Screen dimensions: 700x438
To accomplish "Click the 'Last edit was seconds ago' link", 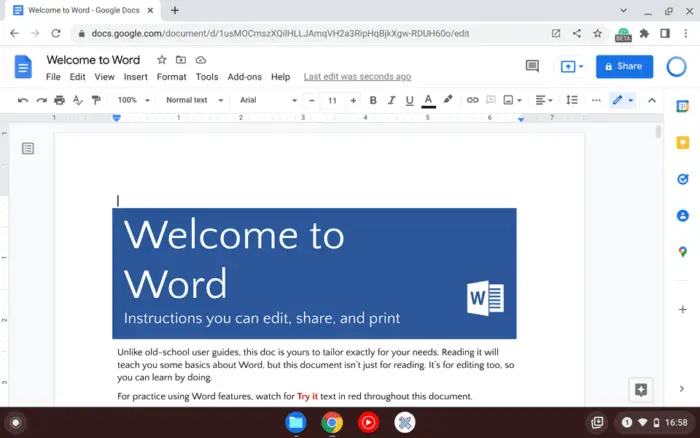I will [x=357, y=77].
